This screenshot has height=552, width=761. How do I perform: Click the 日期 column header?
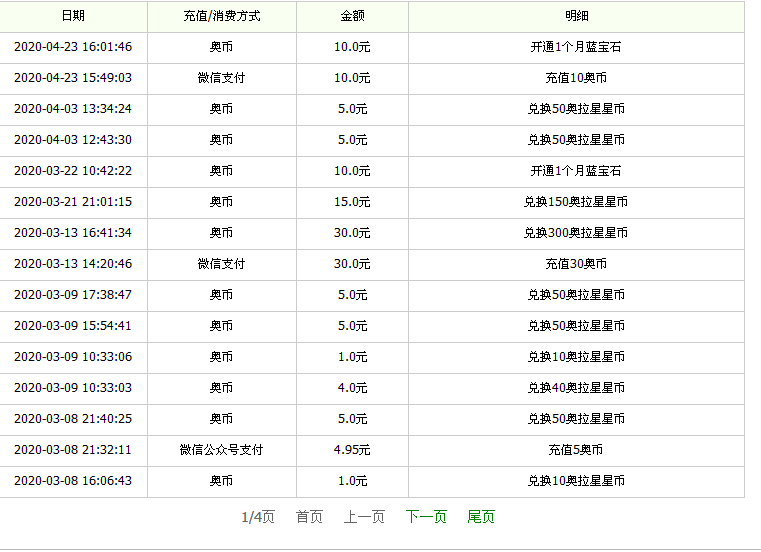[x=73, y=16]
